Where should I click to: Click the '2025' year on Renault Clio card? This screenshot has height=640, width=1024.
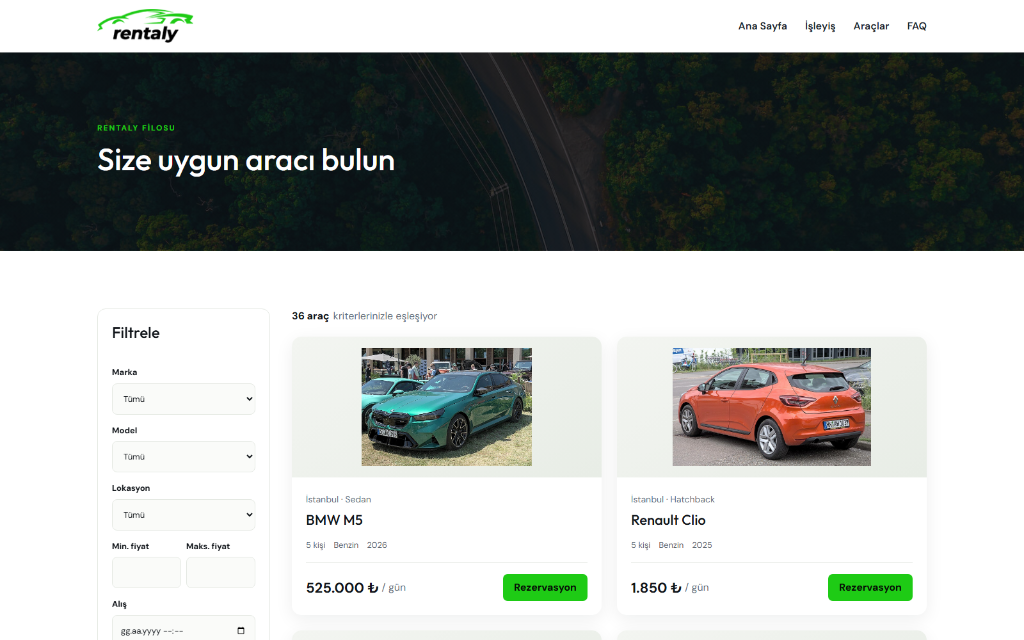[702, 545]
